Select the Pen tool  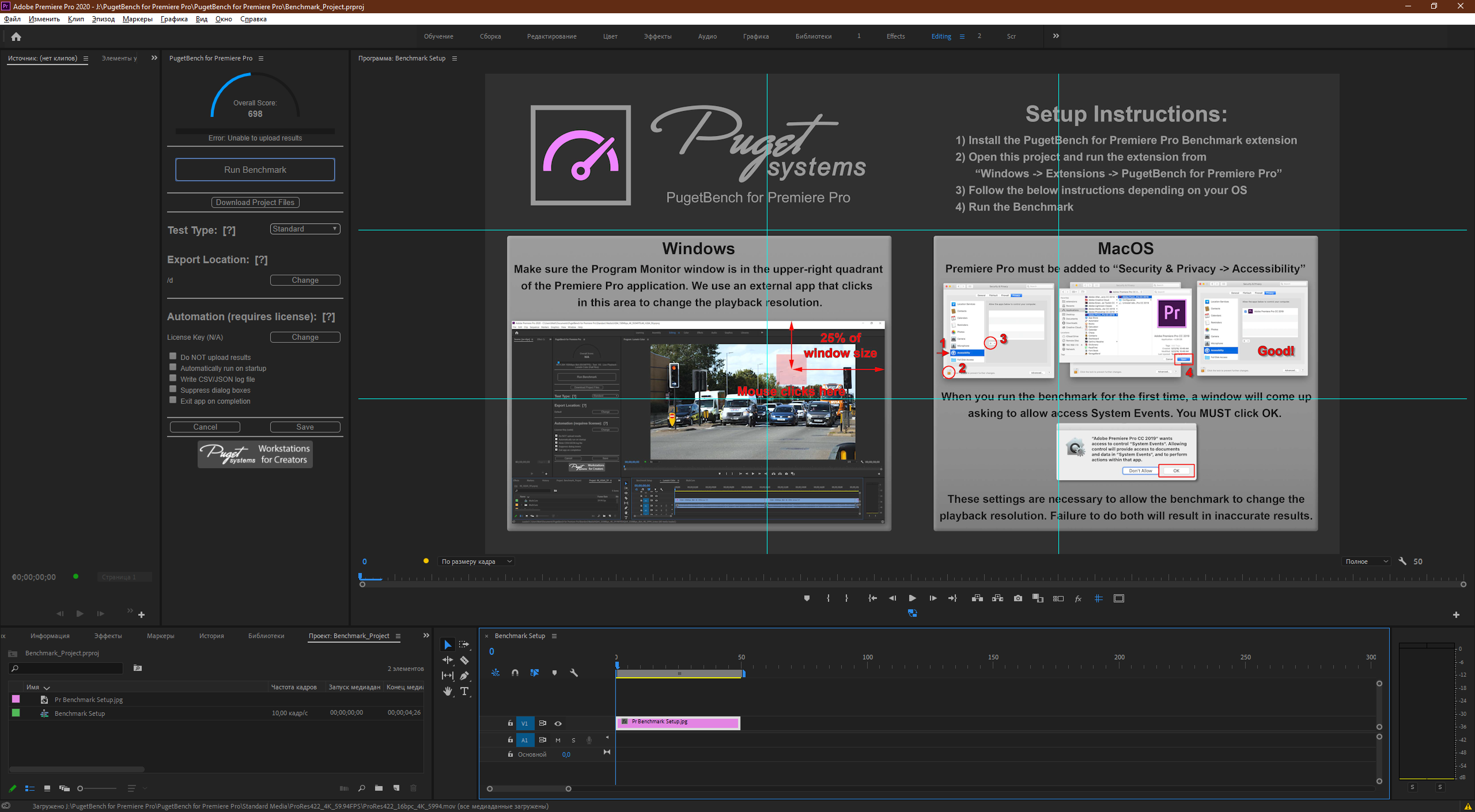tap(464, 676)
